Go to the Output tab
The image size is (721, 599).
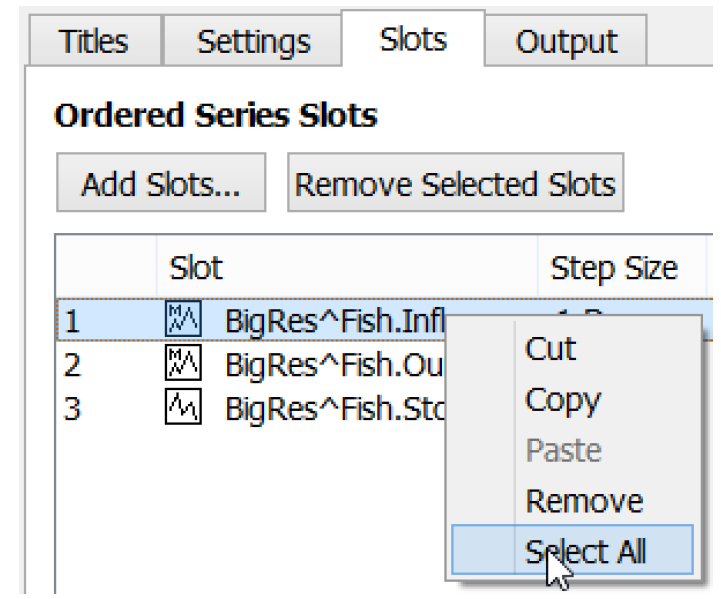click(566, 42)
